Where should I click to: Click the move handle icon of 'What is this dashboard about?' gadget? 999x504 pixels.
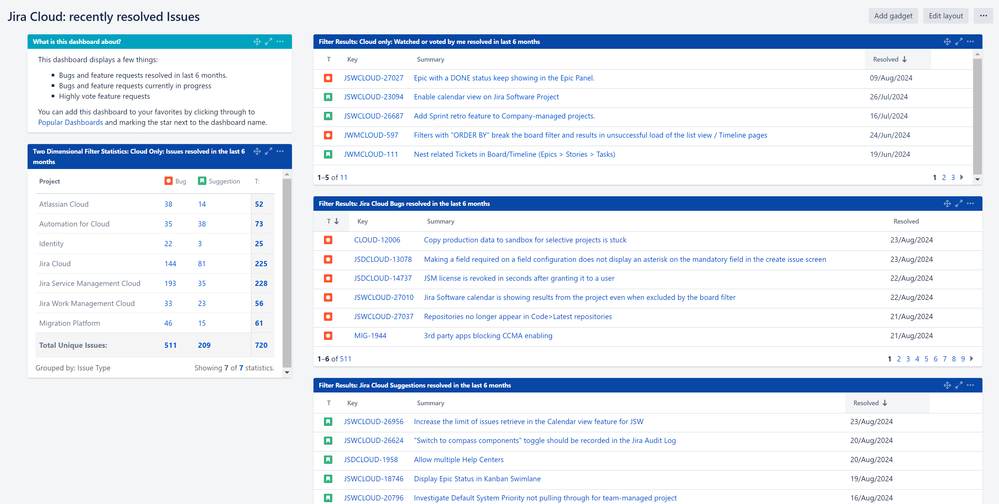coord(257,41)
